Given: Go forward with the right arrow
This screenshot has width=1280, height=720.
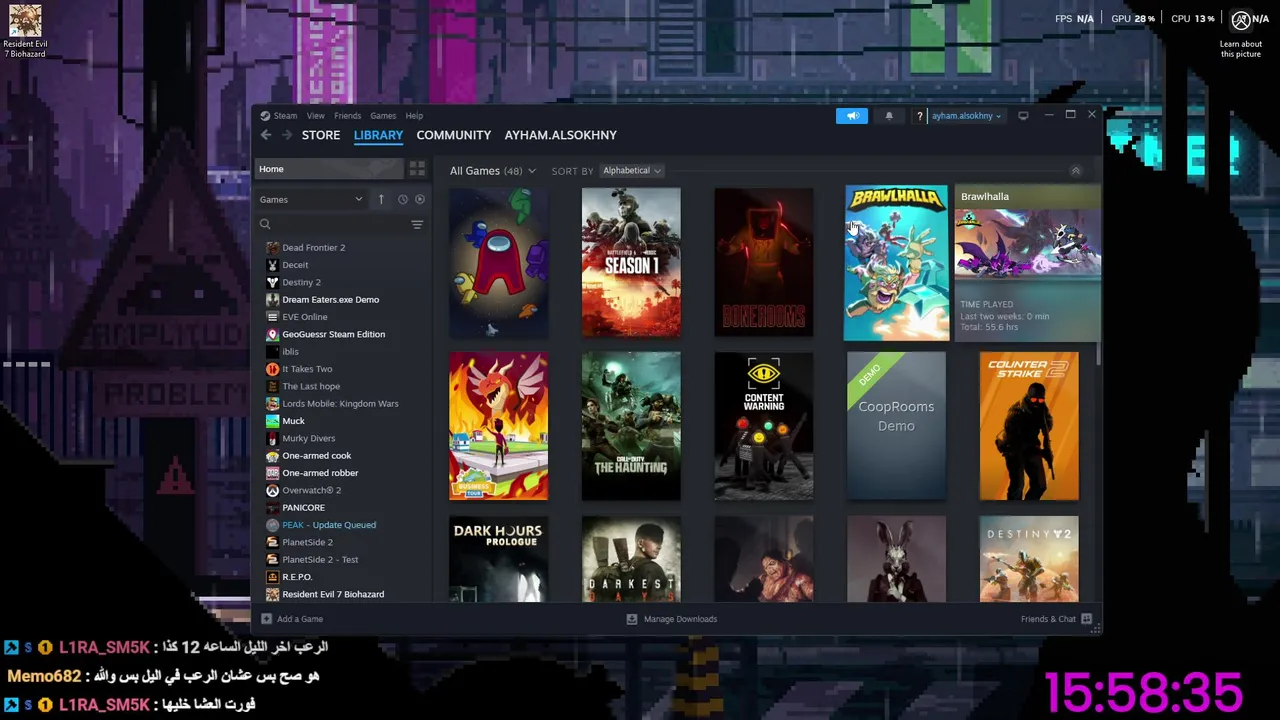Looking at the screenshot, I should (x=286, y=135).
